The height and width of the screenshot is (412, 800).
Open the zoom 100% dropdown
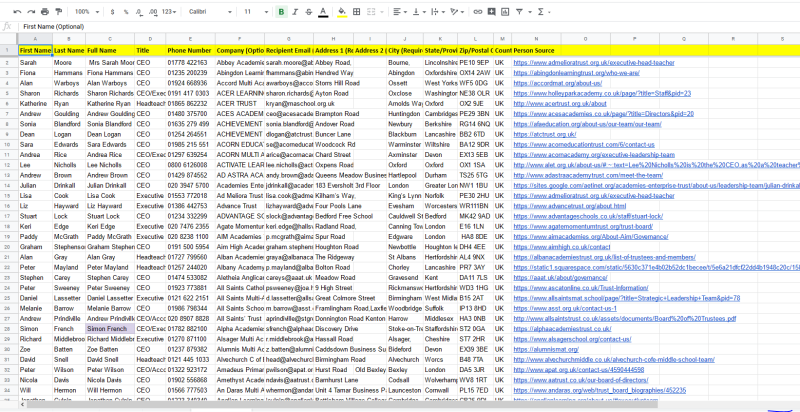pos(86,12)
